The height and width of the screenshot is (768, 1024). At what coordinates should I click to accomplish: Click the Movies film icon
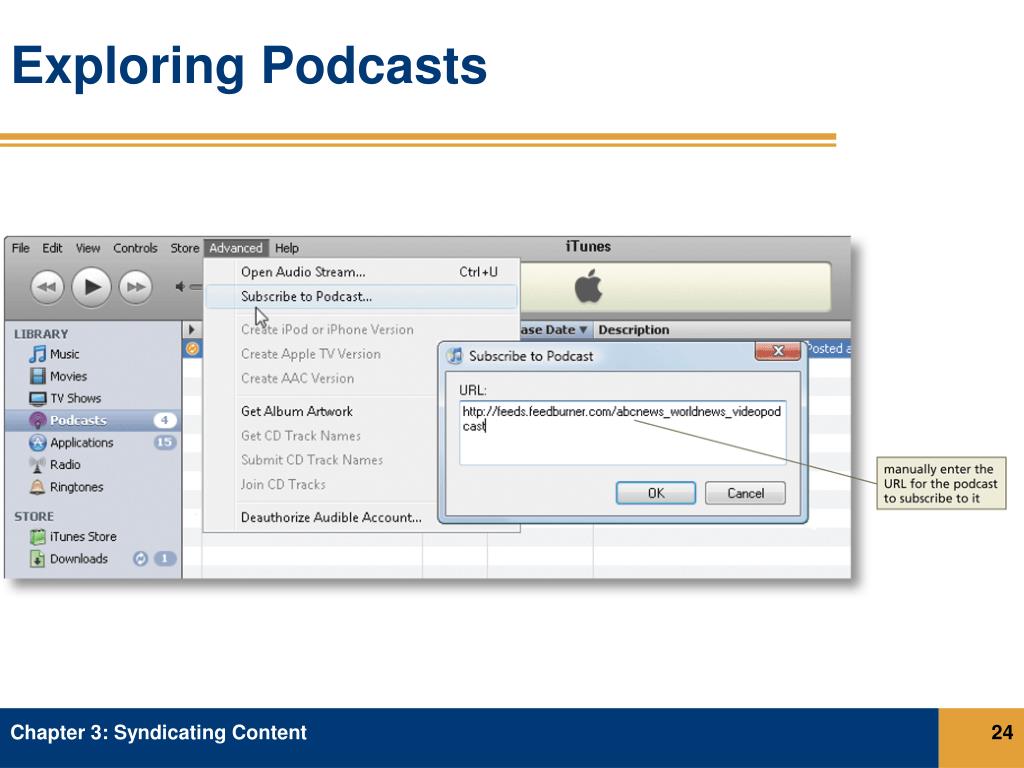click(x=37, y=376)
